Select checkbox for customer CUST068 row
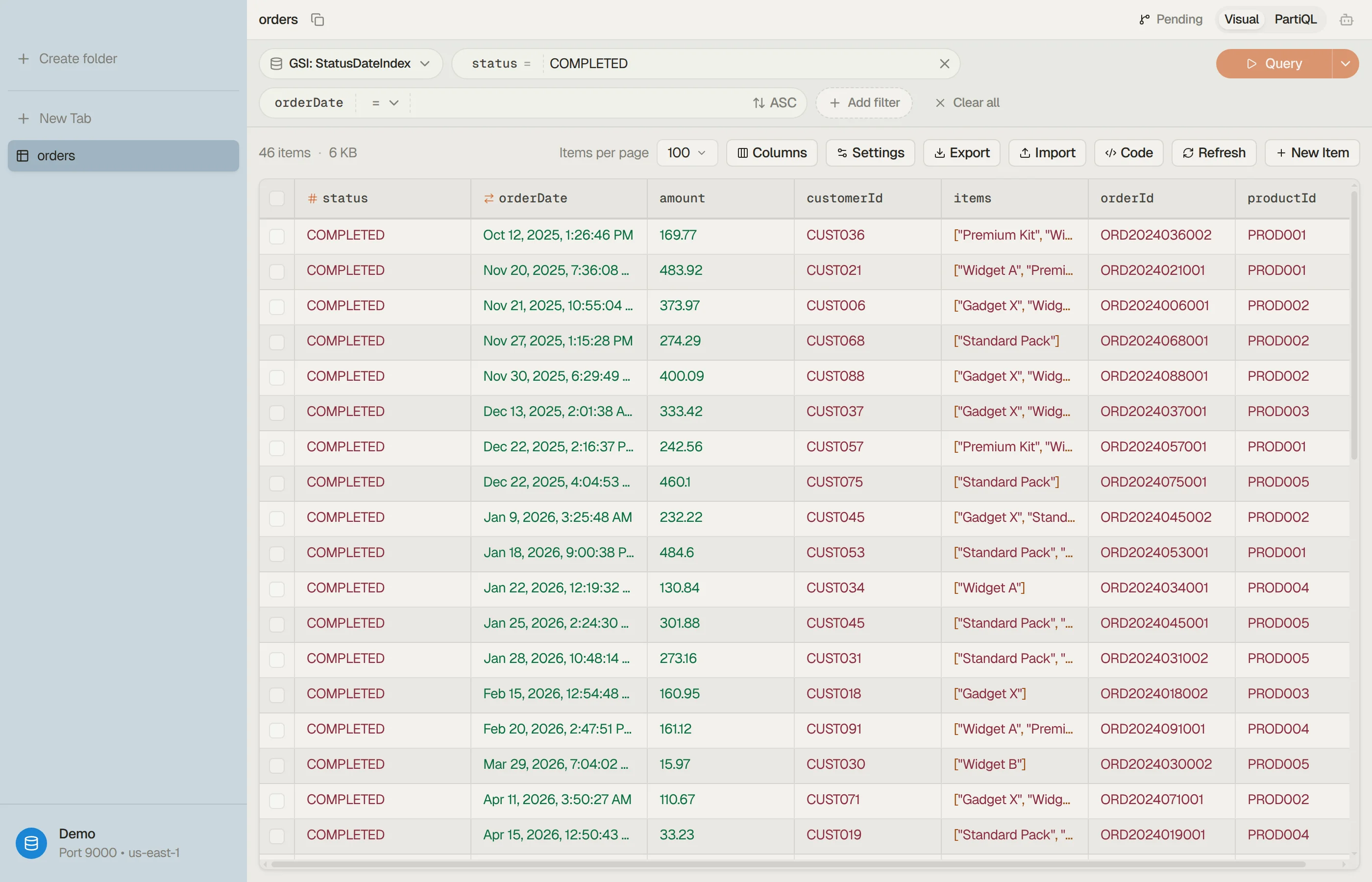Screen dimensions: 1372x882 pyautogui.click(x=276, y=342)
